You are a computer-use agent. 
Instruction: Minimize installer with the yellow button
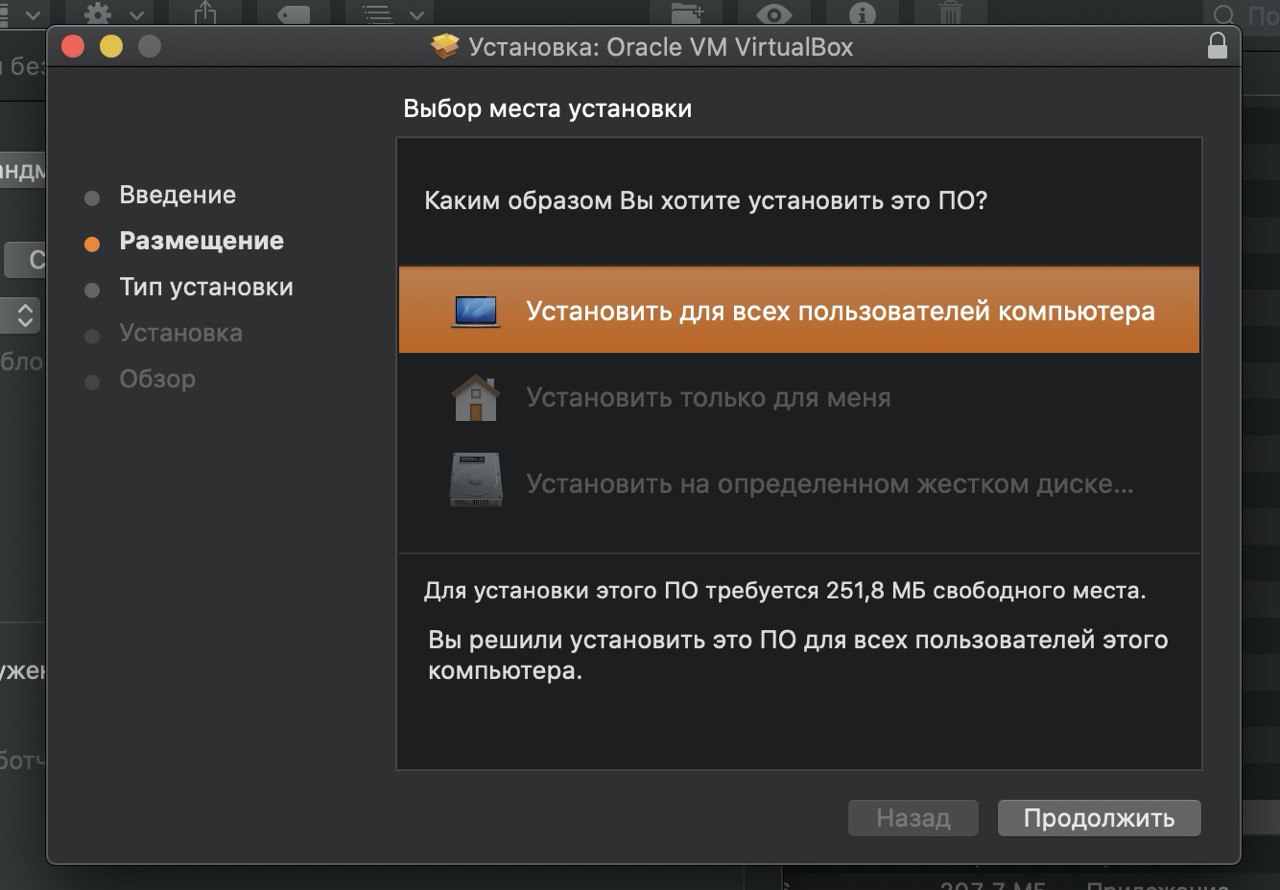(111, 47)
